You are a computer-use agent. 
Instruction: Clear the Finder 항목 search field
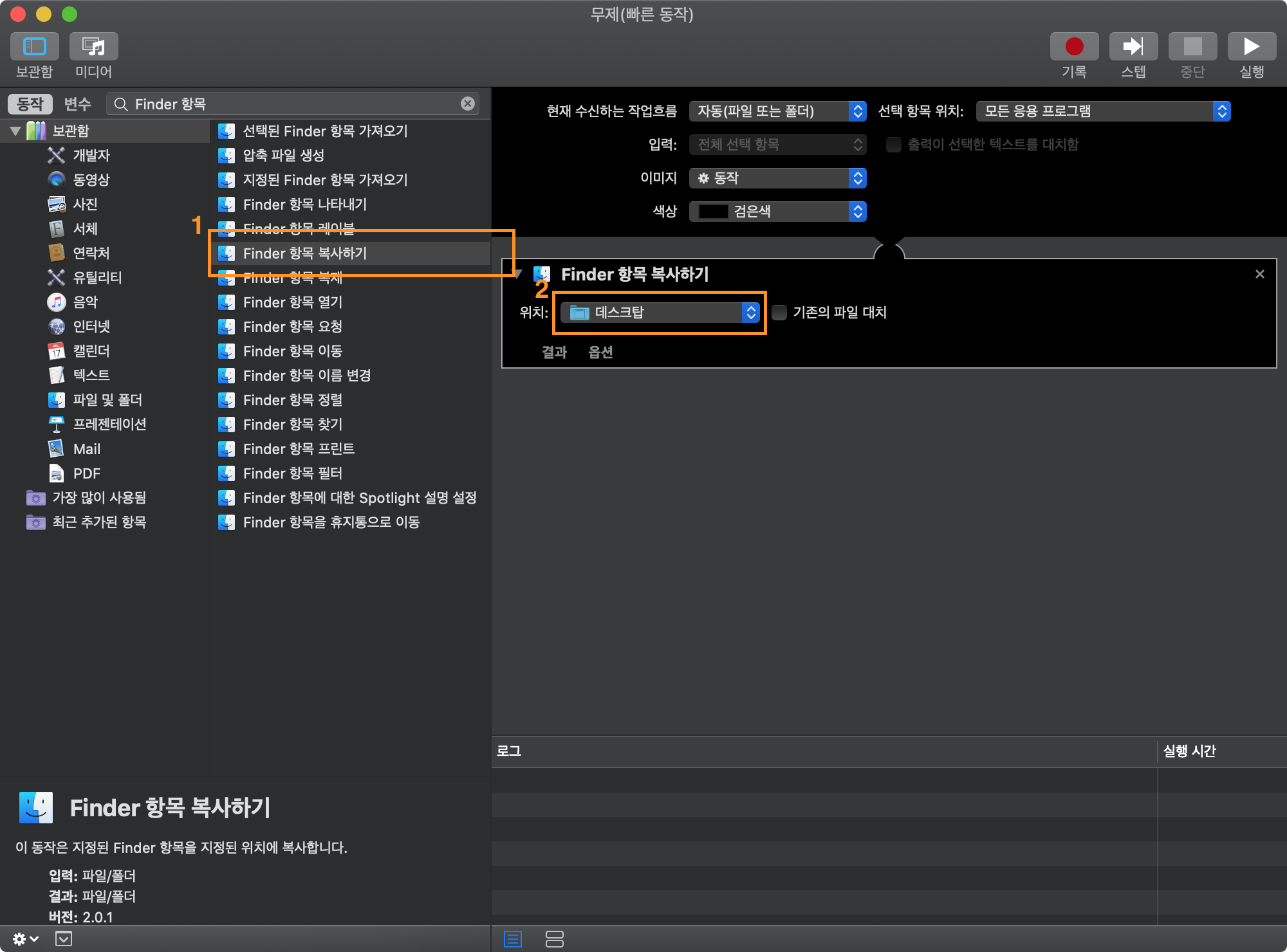click(468, 104)
